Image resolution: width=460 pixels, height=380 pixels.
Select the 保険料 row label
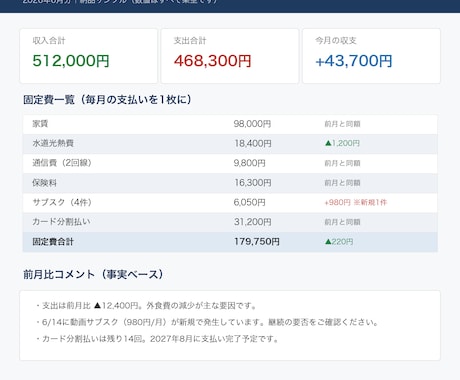pyautogui.click(x=44, y=183)
